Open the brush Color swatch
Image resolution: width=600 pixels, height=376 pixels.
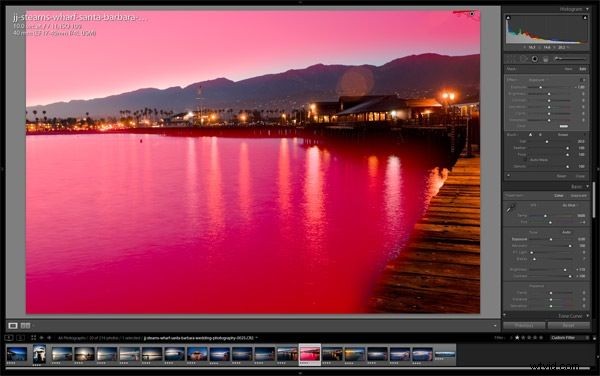pyautogui.click(x=563, y=126)
